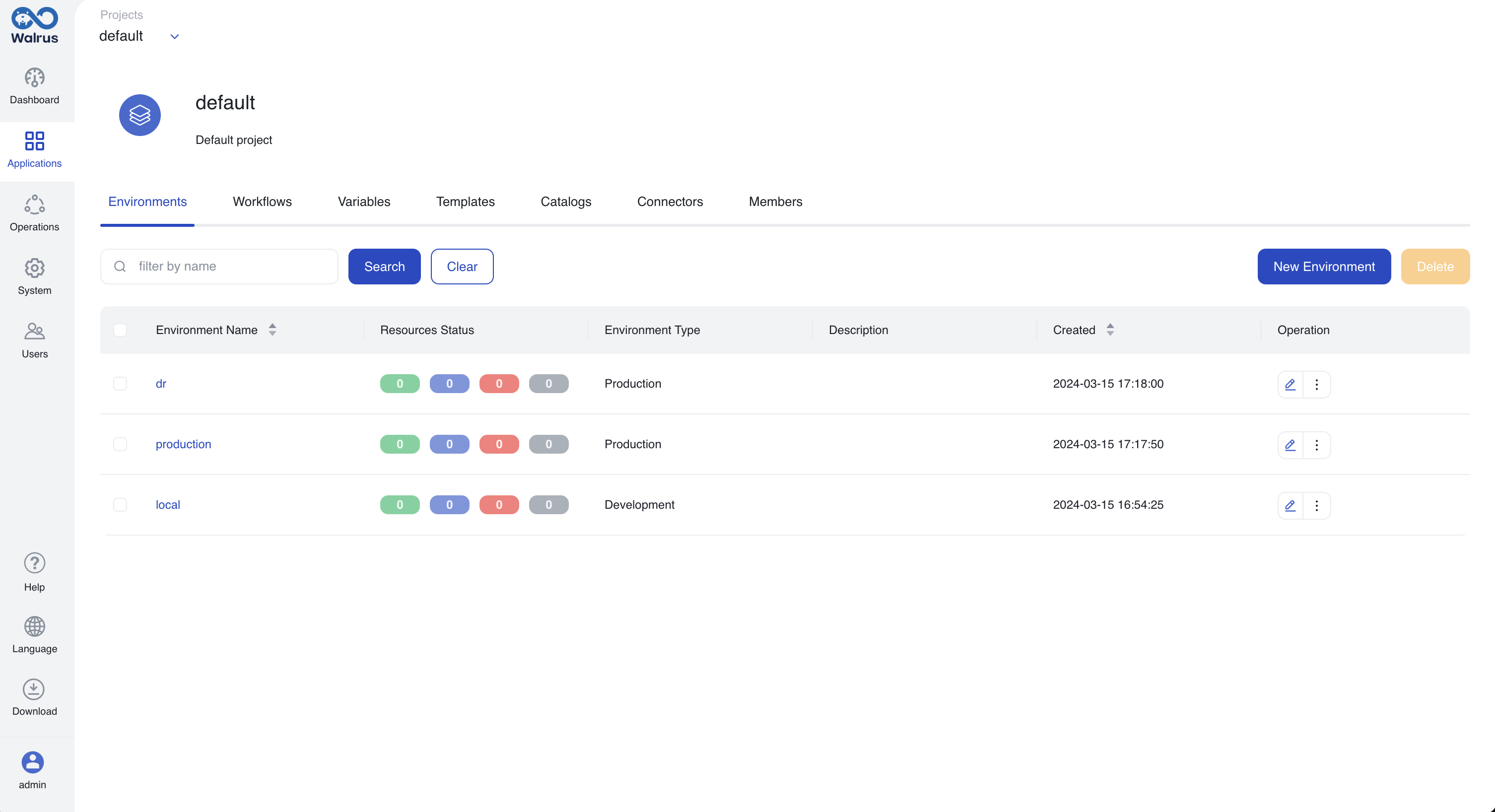Switch to Connectors tab
The width and height of the screenshot is (1495, 812).
click(669, 201)
